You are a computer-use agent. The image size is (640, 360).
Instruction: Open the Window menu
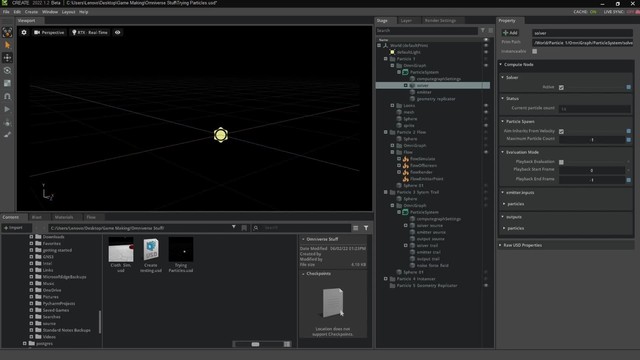[x=50, y=12]
